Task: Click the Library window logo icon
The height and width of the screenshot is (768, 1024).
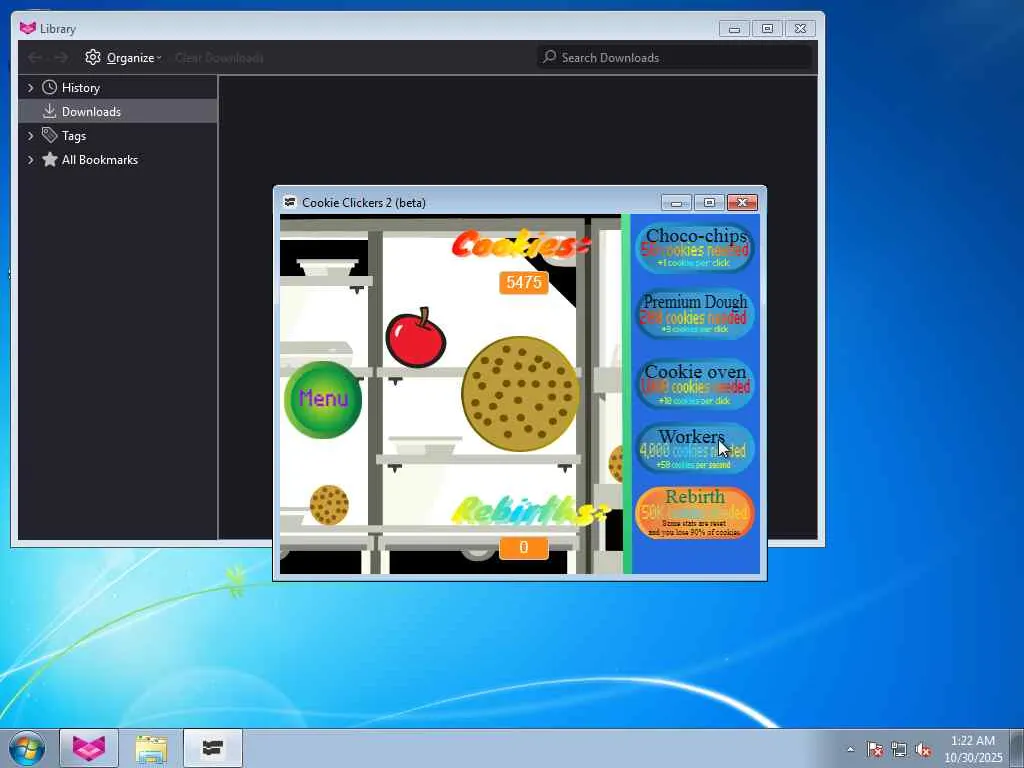Action: click(27, 28)
